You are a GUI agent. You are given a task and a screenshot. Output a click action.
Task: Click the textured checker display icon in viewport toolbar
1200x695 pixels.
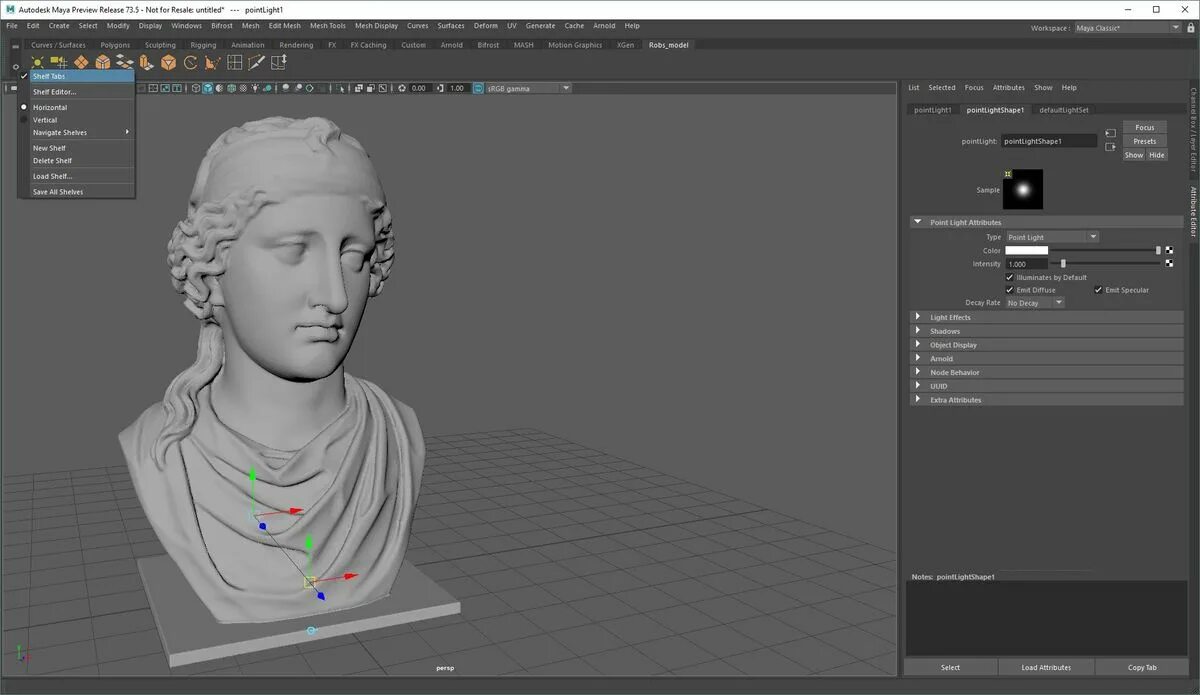pos(243,88)
